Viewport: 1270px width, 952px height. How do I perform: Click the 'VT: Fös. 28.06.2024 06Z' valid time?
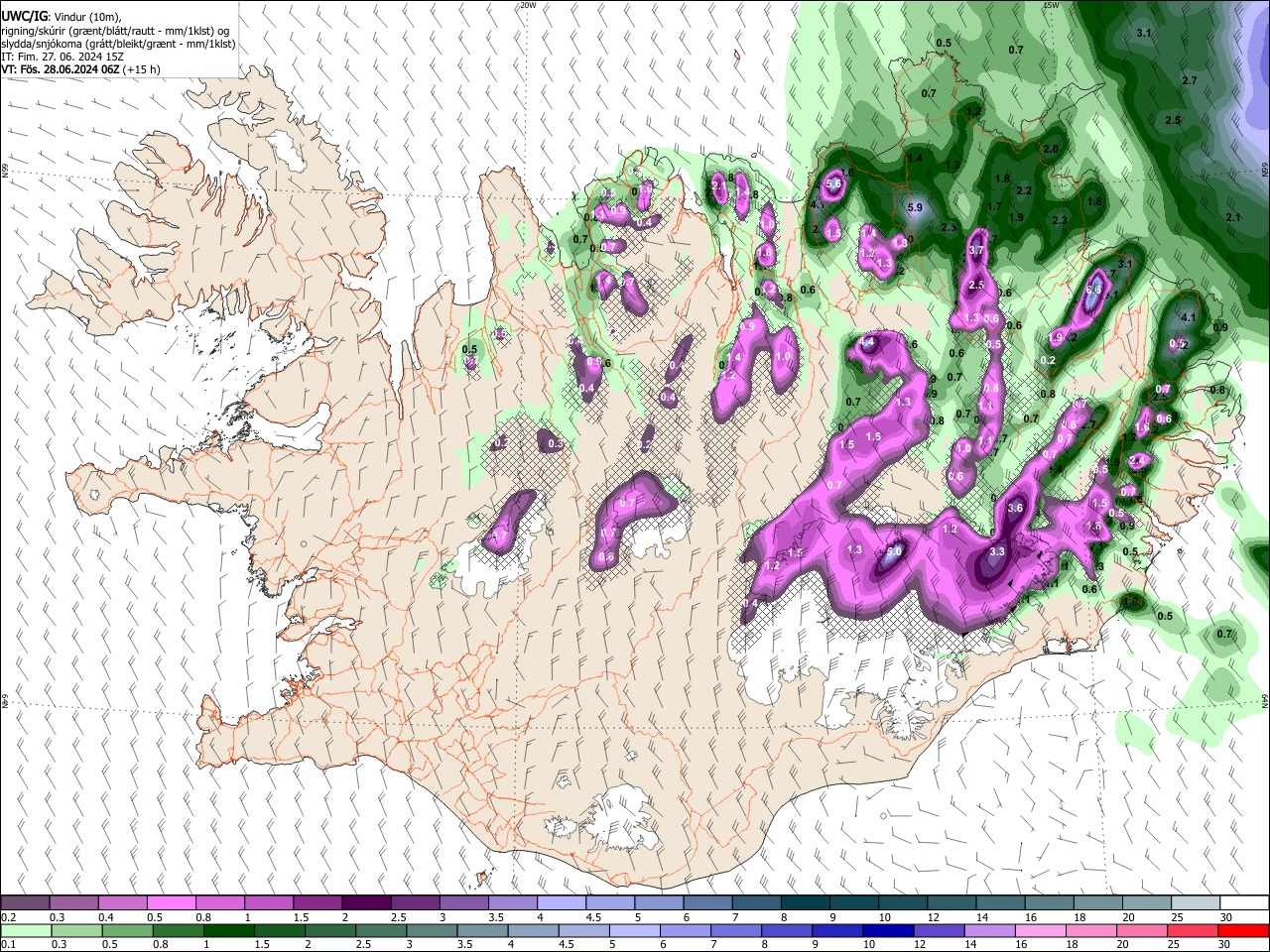point(60,69)
